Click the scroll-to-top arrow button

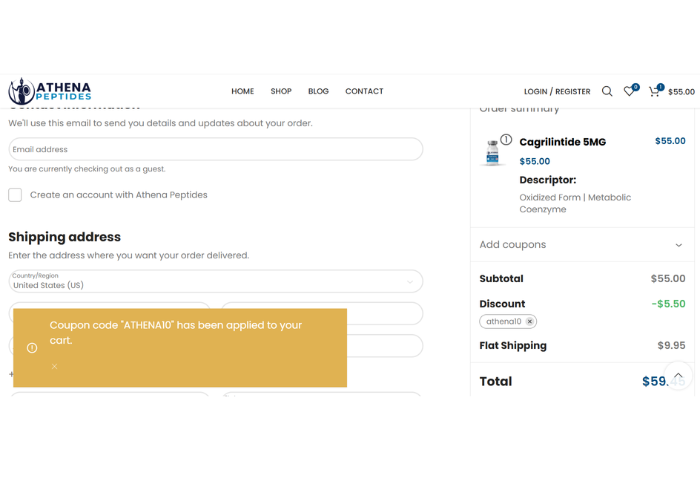[x=678, y=375]
